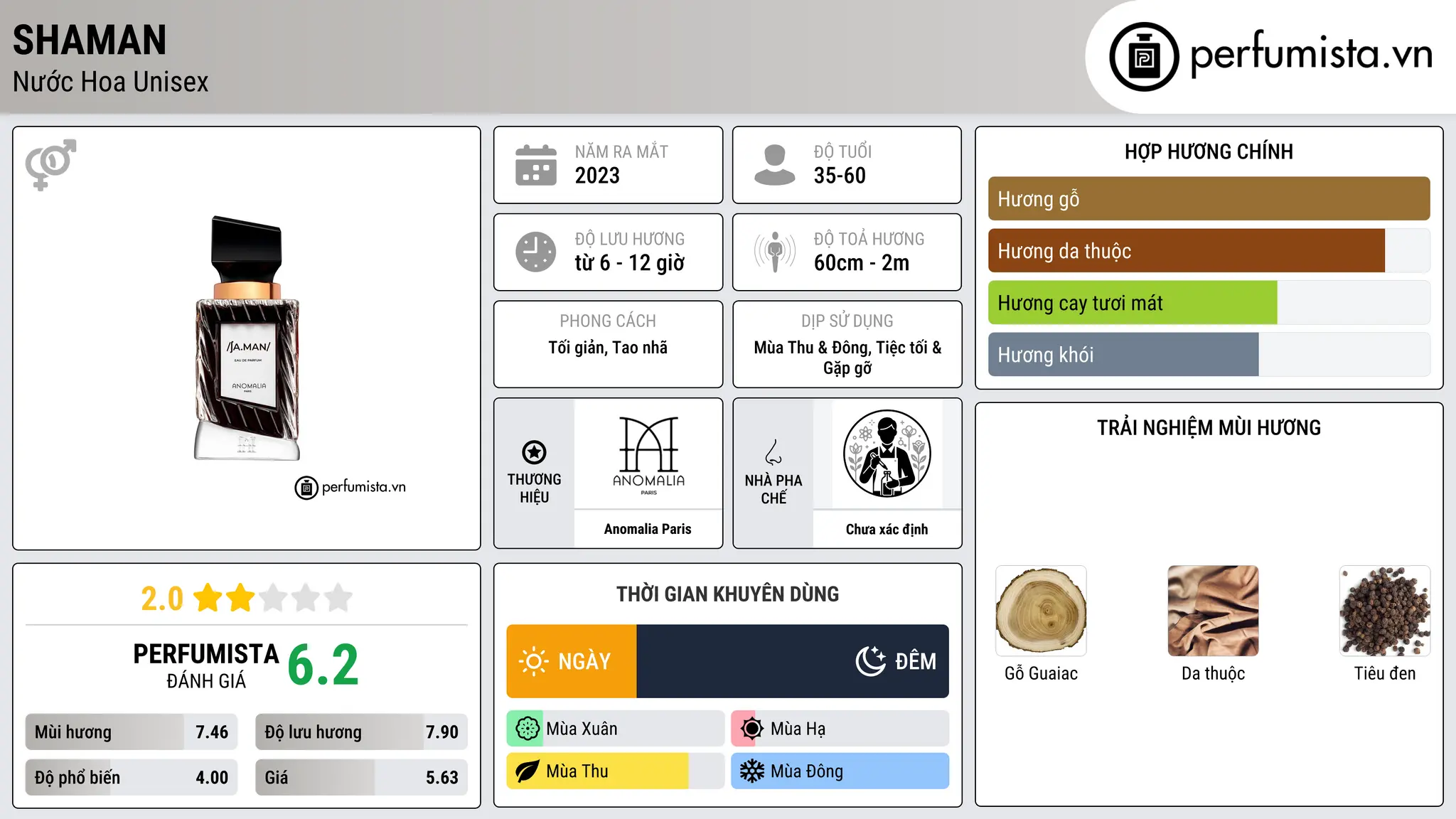Viewport: 1456px width, 819px height.
Task: Open the Da thuộc note thumbnail
Action: [1213, 611]
